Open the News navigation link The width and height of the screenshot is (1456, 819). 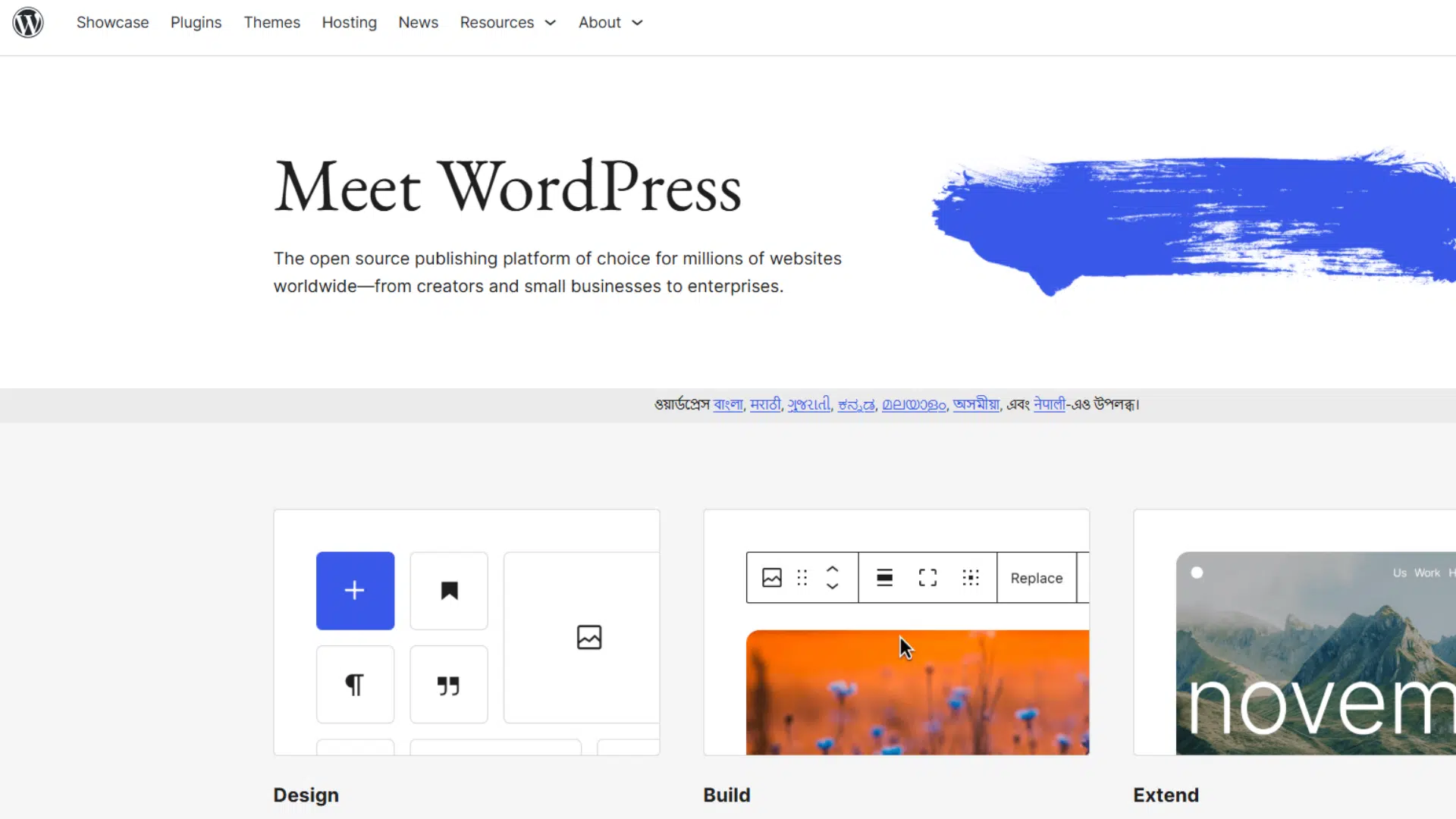(418, 23)
